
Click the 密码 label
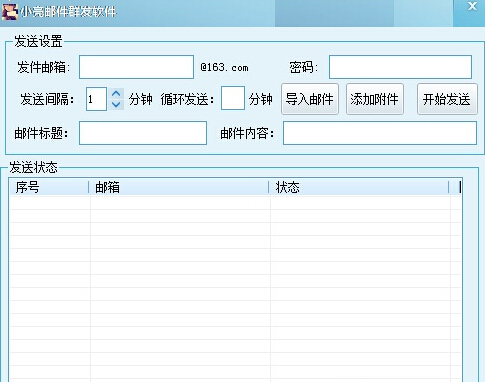point(304,68)
